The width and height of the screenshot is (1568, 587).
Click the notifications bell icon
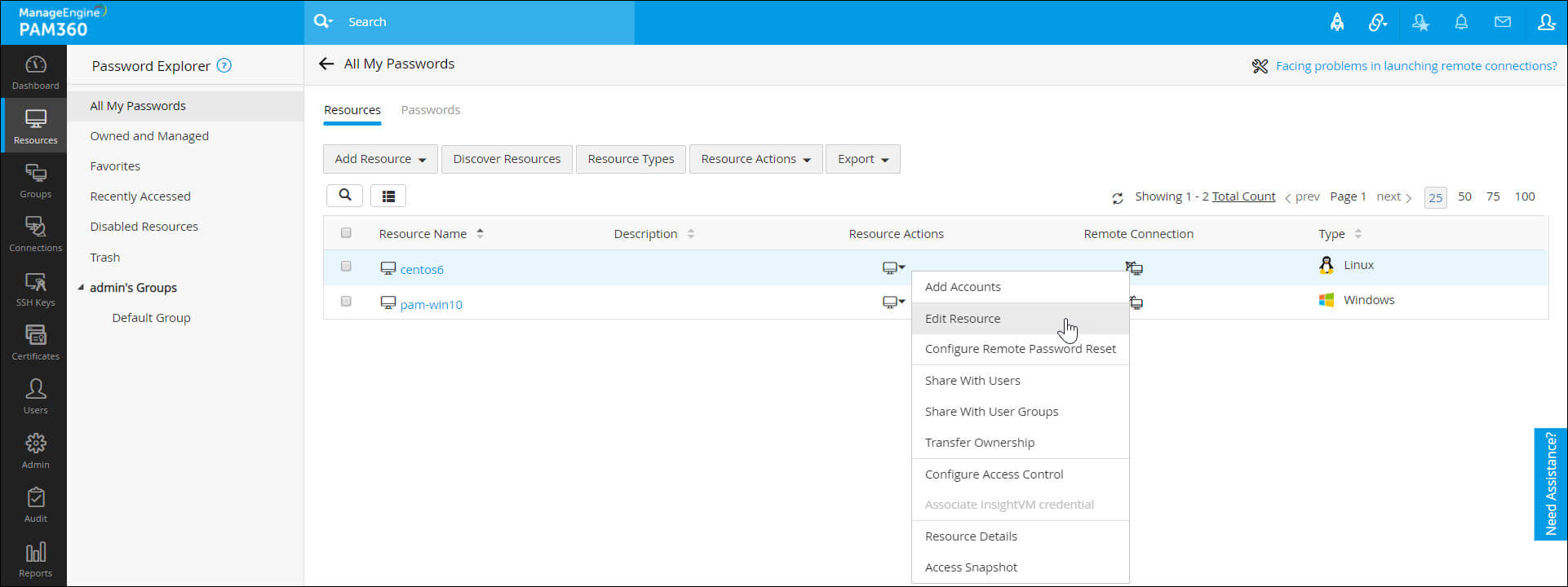point(1461,22)
